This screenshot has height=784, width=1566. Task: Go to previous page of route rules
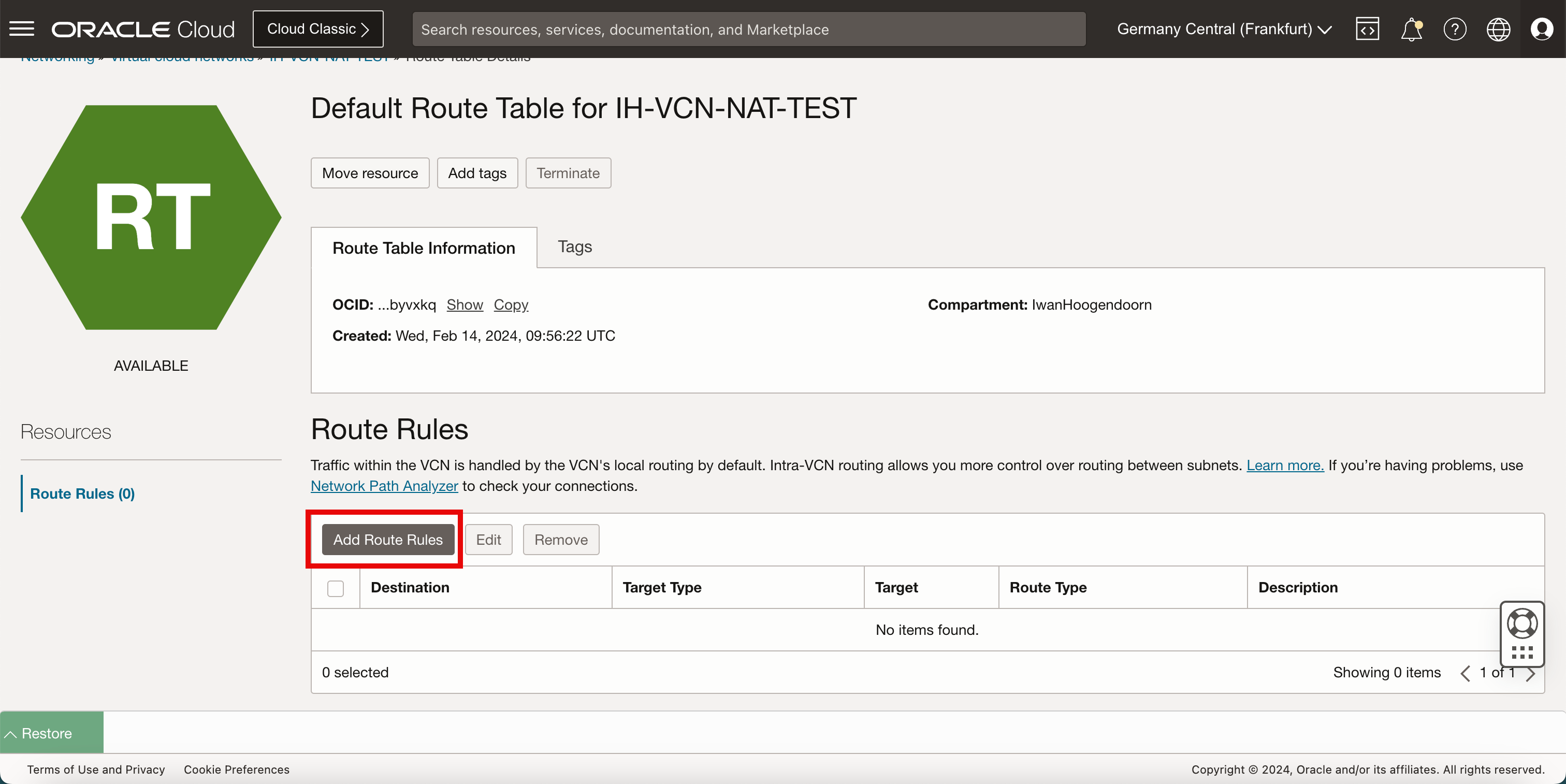coord(1465,673)
